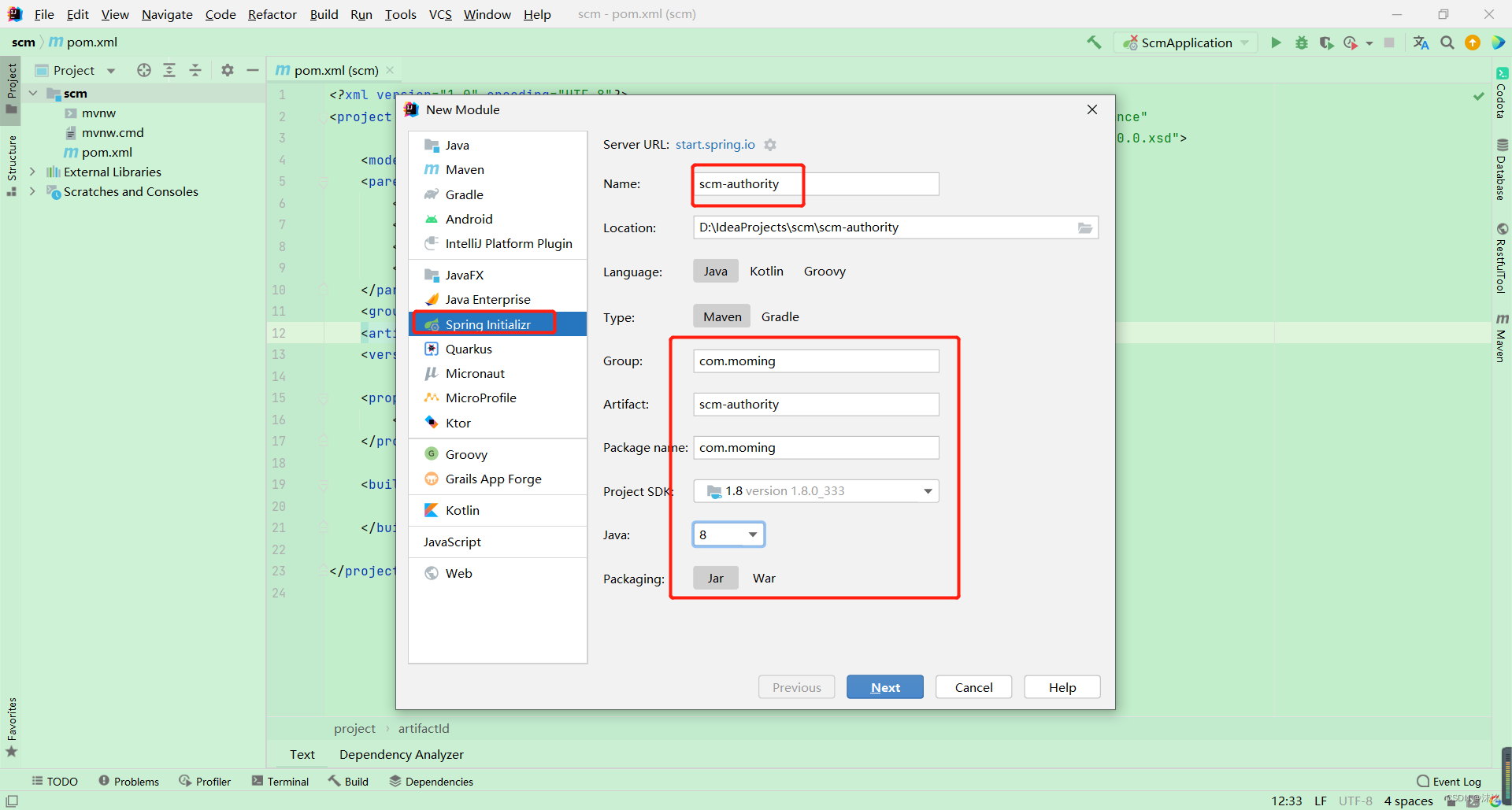Image resolution: width=1512 pixels, height=810 pixels.
Task: Open Project panel options gear icon
Action: coord(228,70)
